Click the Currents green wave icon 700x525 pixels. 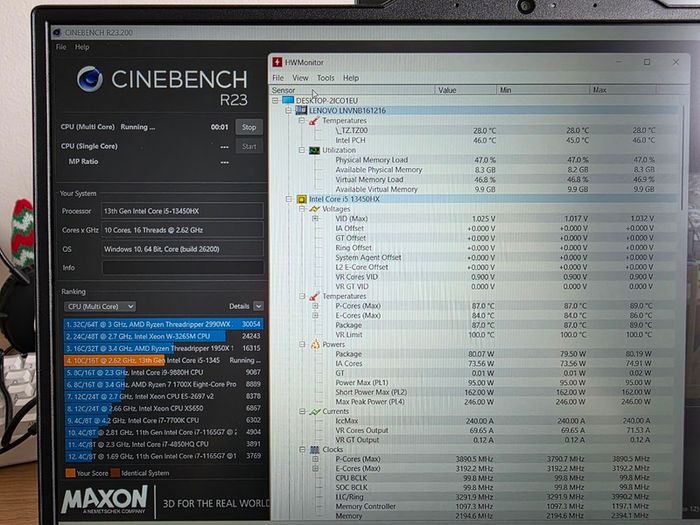click(315, 411)
